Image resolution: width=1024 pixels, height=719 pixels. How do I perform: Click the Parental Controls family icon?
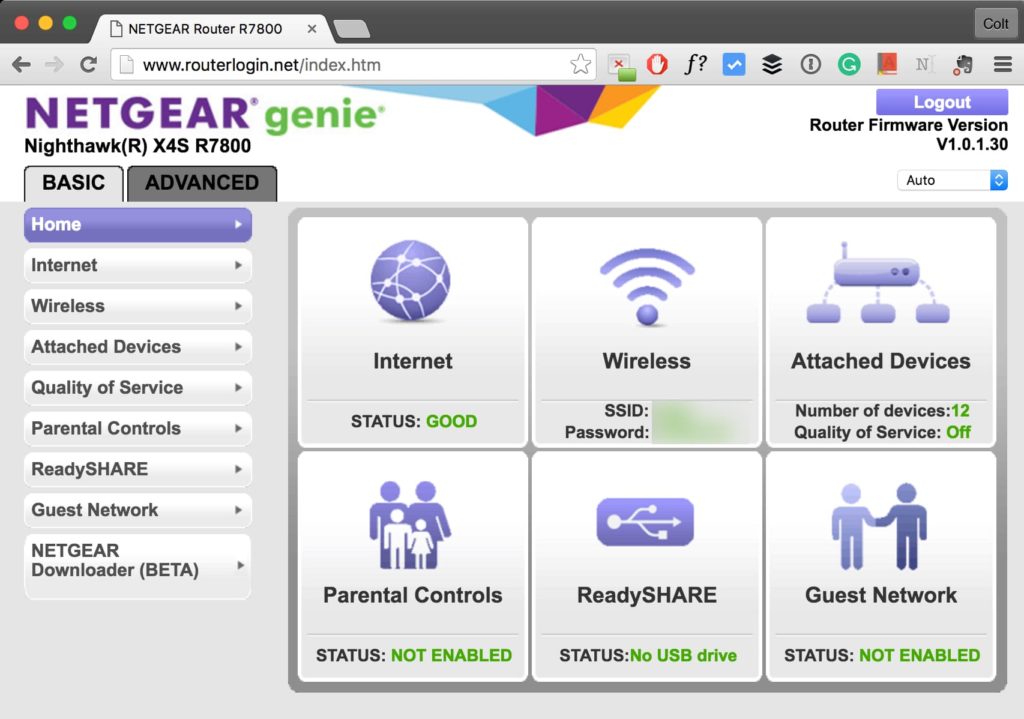[x=411, y=523]
